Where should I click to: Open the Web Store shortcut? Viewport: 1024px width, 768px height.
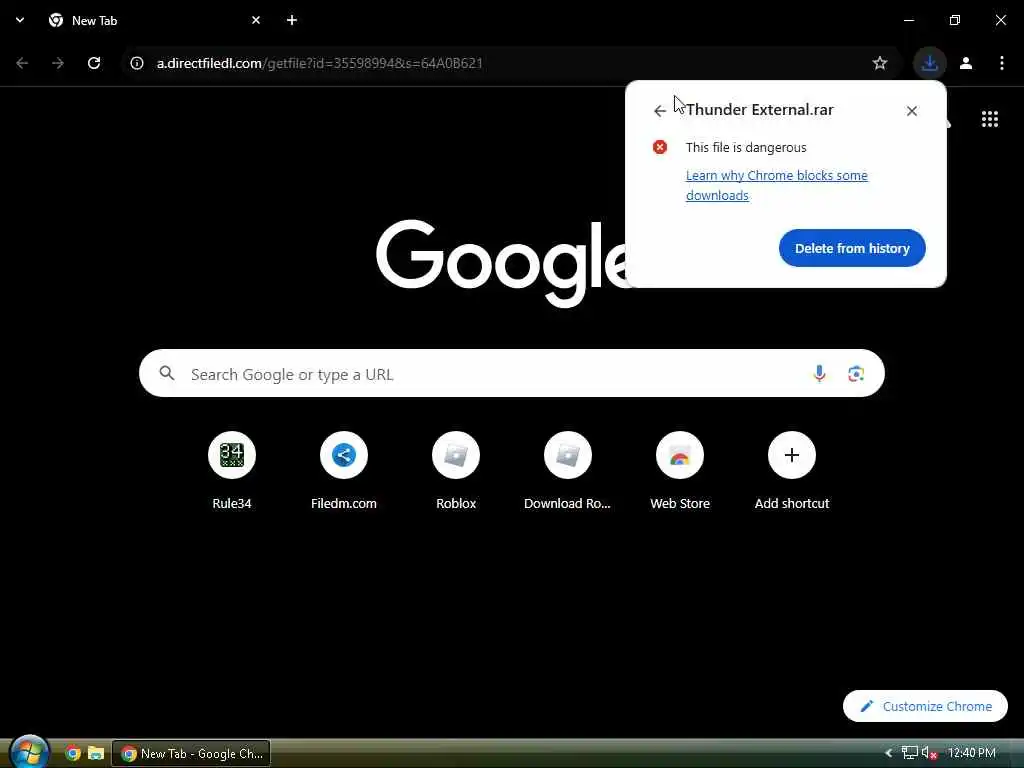(x=680, y=471)
